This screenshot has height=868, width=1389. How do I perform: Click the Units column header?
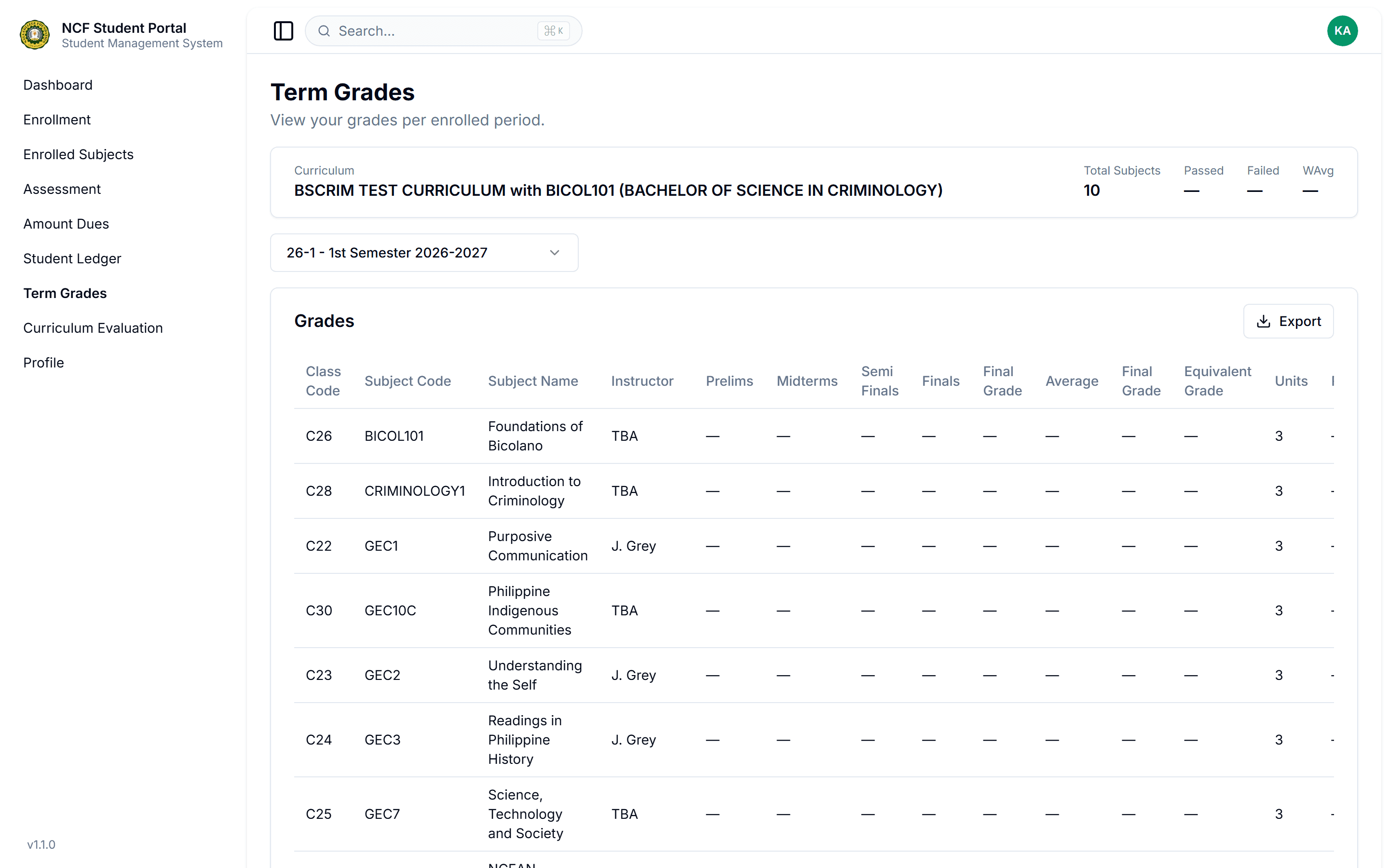click(x=1291, y=381)
